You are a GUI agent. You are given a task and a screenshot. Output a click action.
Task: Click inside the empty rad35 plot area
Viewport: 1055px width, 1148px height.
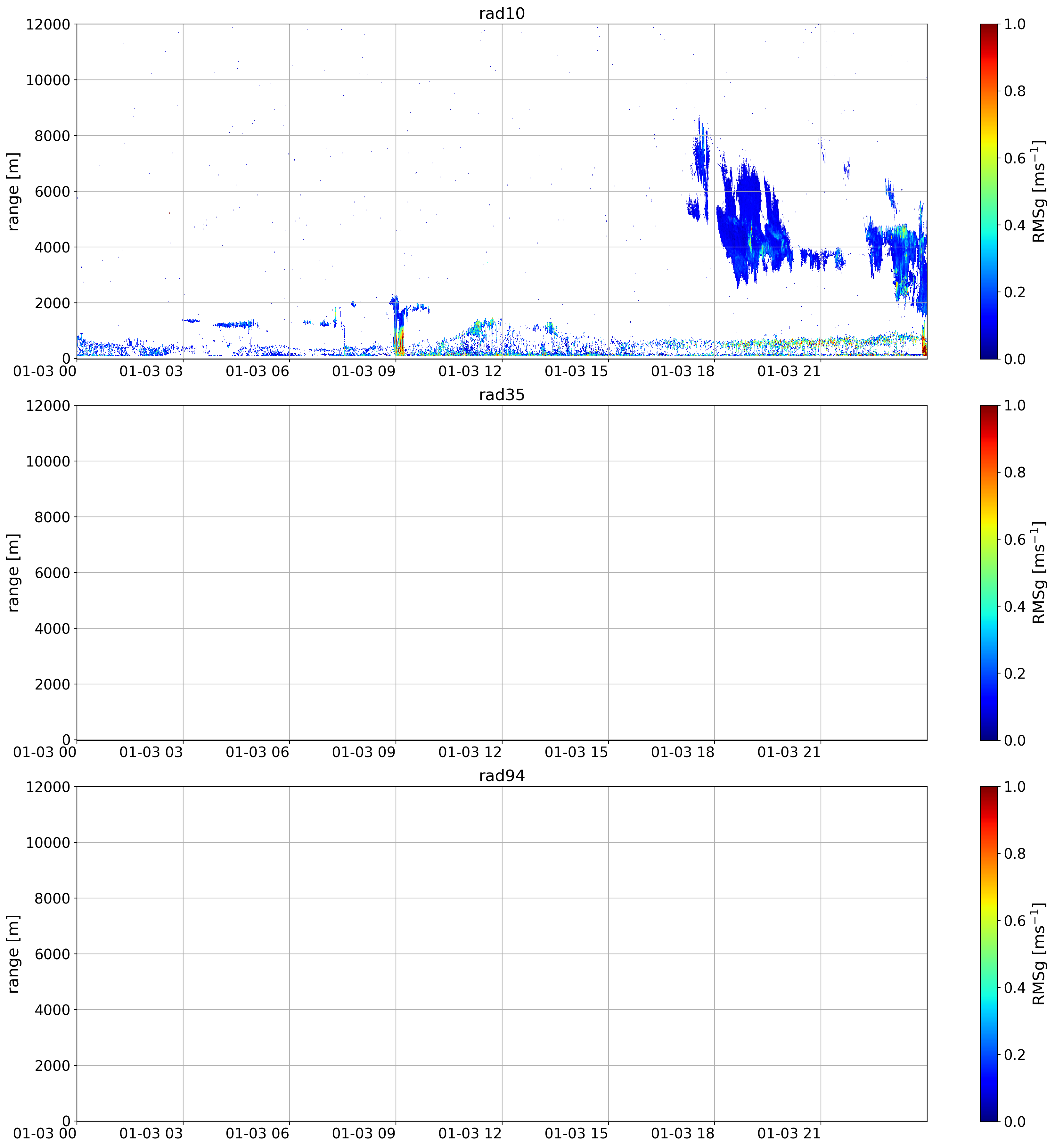[502, 573]
